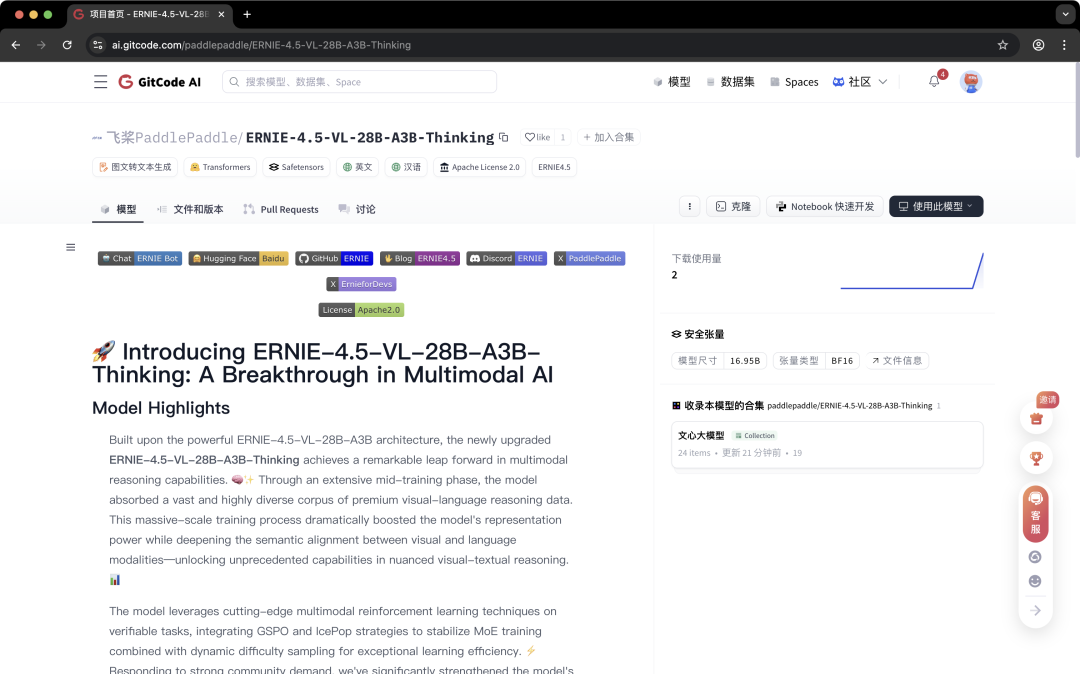Image resolution: width=1080 pixels, height=674 pixels.
Task: Copy the model name with the copy icon
Action: [503, 137]
